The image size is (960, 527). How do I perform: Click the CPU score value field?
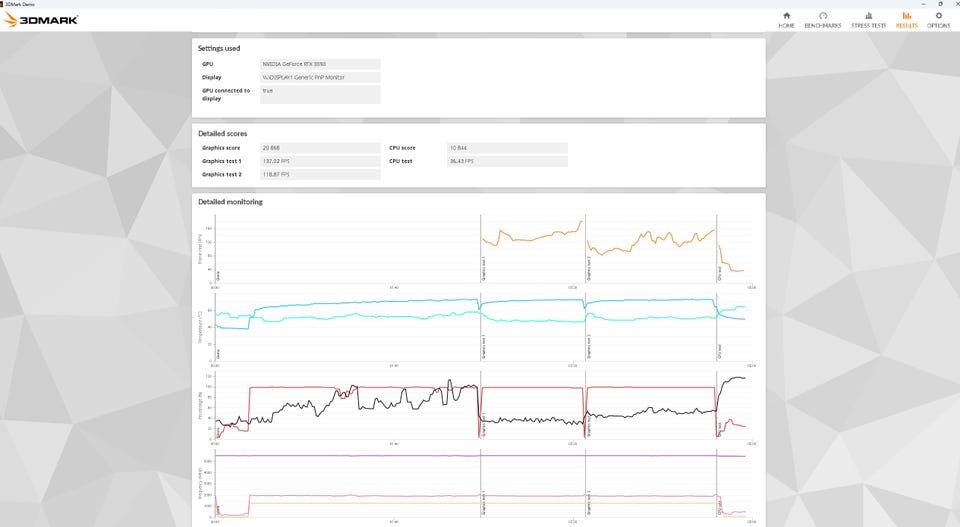click(x=507, y=148)
